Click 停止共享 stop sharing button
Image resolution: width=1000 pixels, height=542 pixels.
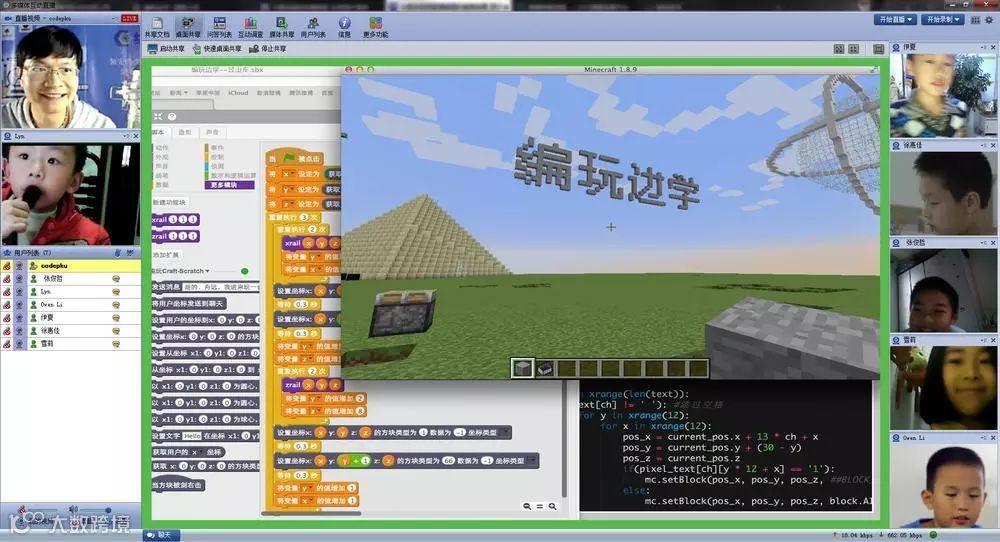tap(268, 48)
